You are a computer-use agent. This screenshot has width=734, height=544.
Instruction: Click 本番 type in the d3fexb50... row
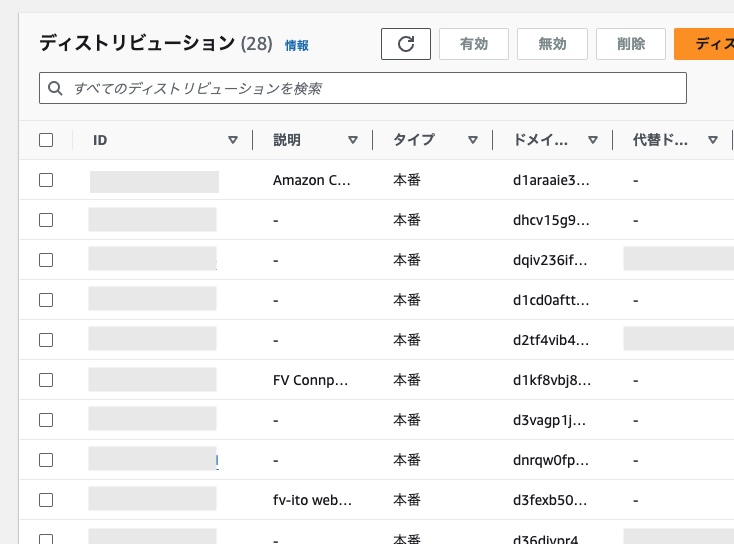(407, 500)
